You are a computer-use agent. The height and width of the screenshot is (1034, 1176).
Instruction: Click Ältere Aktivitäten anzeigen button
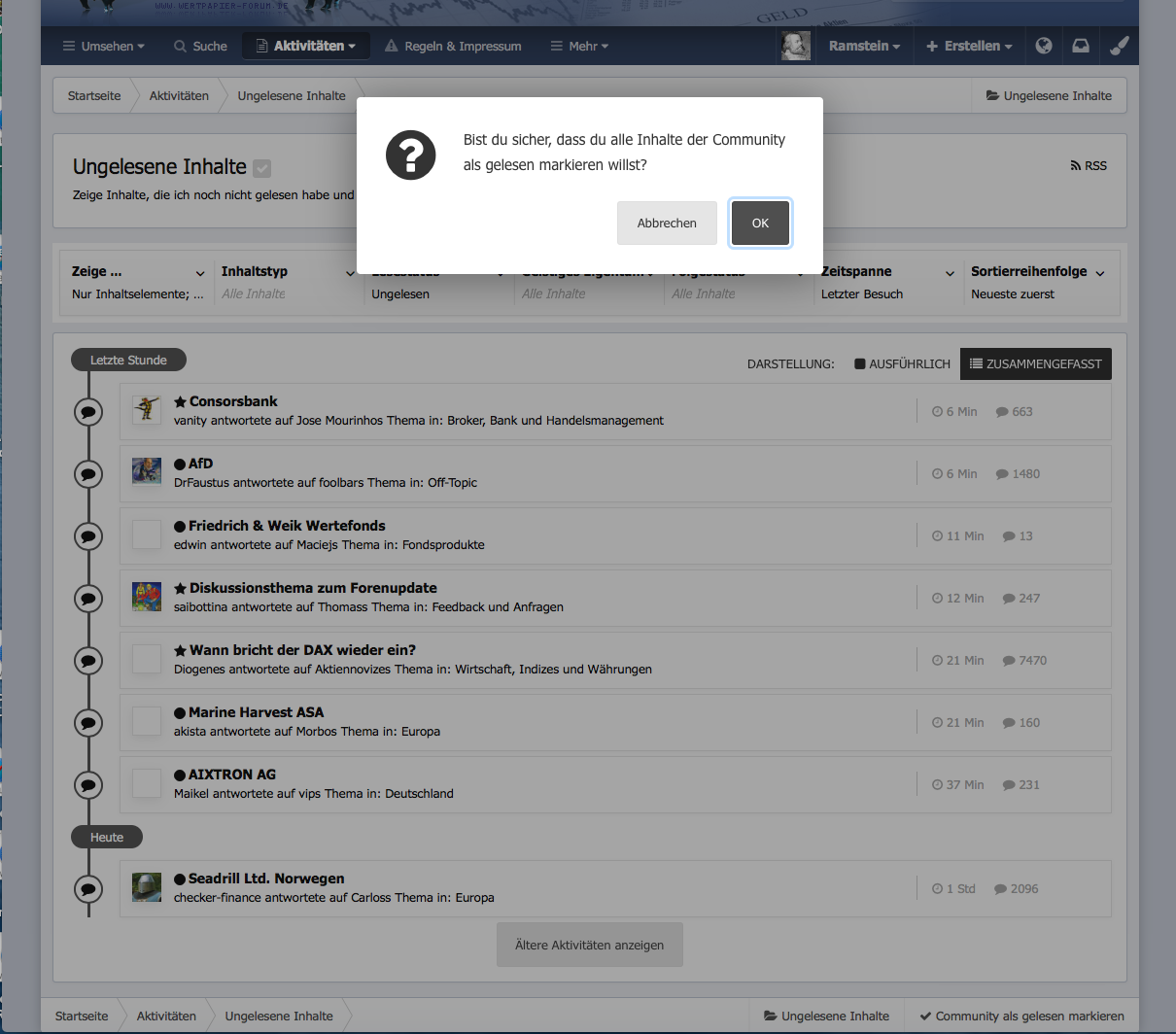[x=590, y=945]
